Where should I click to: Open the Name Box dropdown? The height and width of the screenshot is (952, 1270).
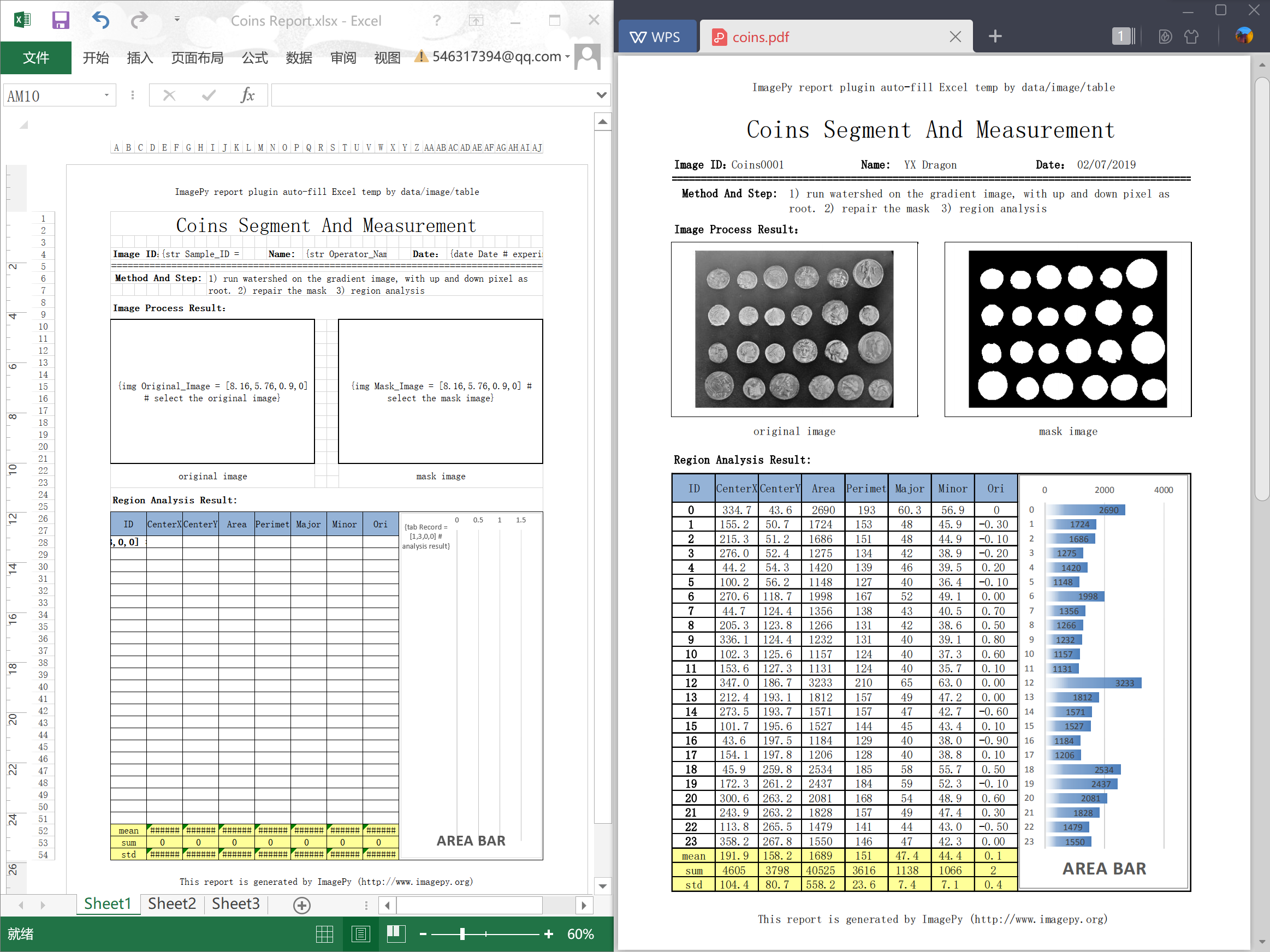[106, 96]
